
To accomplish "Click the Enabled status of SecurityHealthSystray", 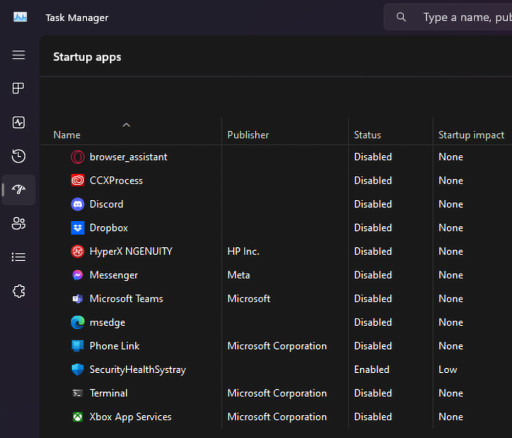I will (x=372, y=370).
